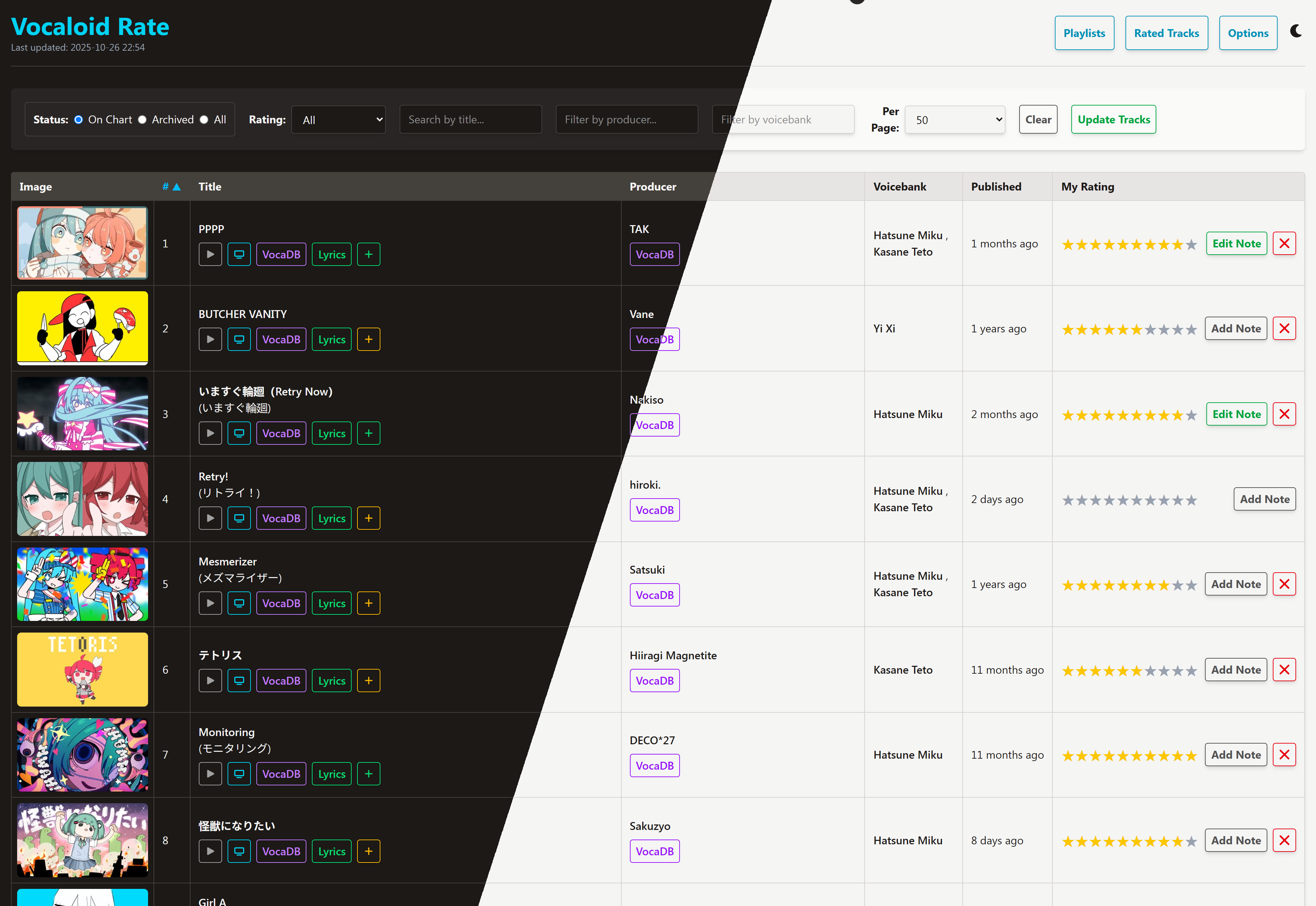Viewport: 1316px width, 906px height.
Task: Open embedded video for Monitoring
Action: pyautogui.click(x=239, y=774)
